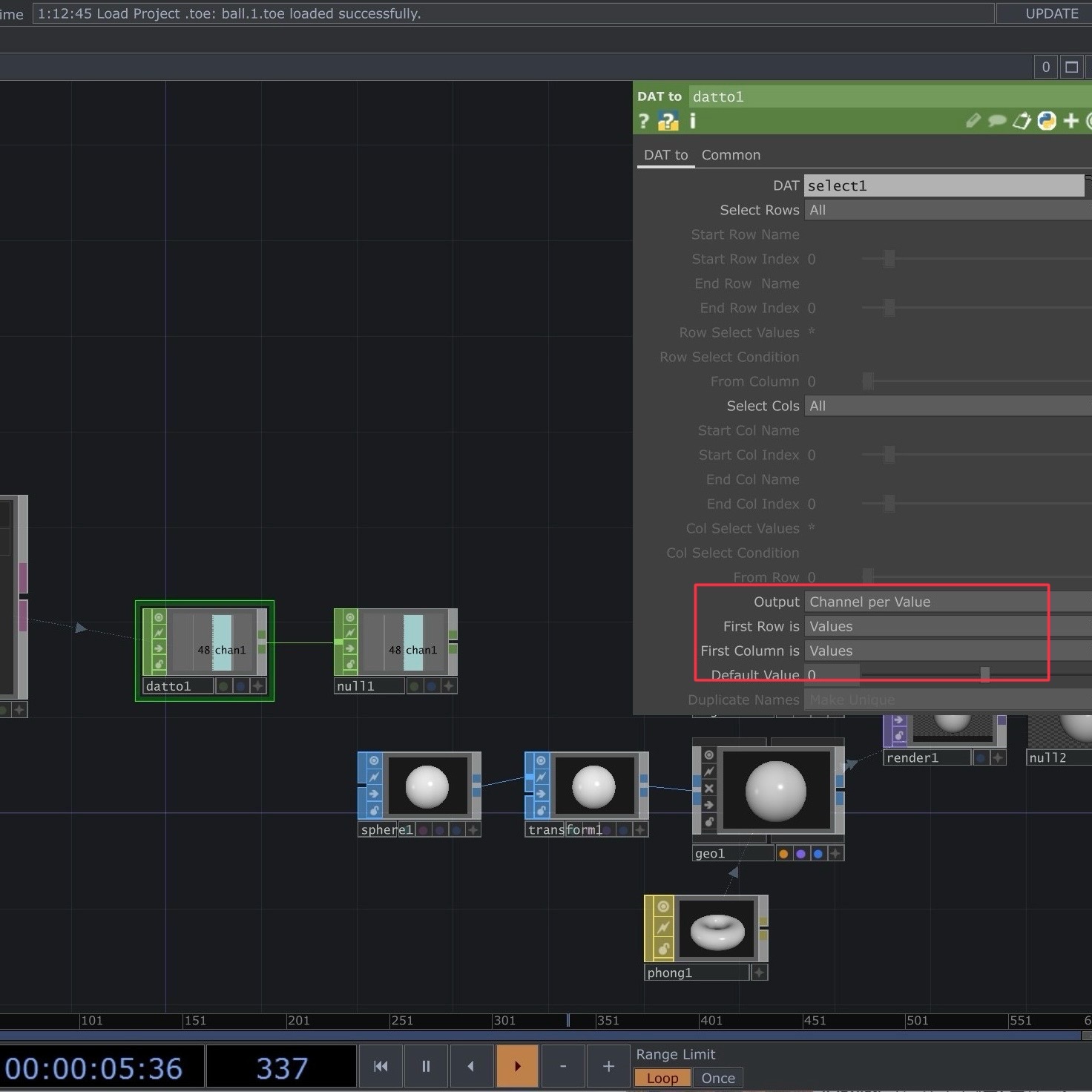Open operator help question mark icon
This screenshot has height=1092, width=1092.
(644, 121)
